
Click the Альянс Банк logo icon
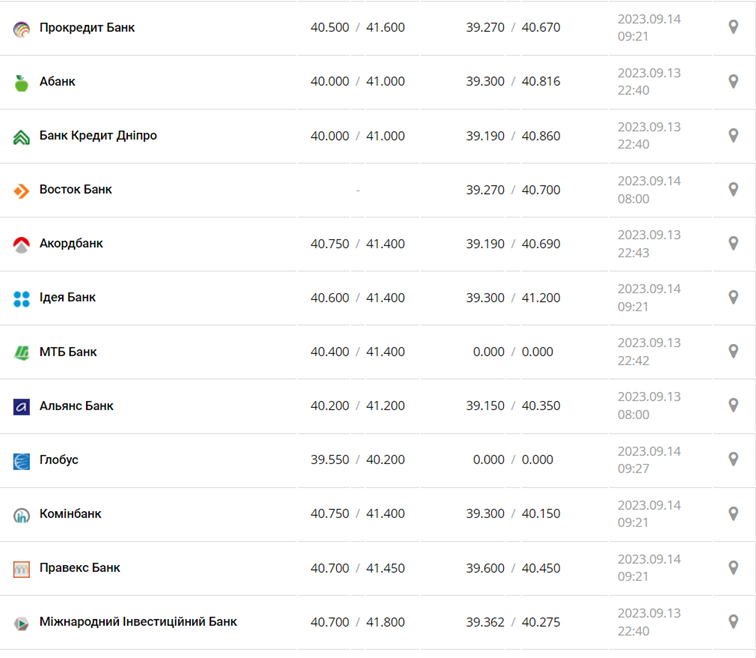pyautogui.click(x=21, y=406)
